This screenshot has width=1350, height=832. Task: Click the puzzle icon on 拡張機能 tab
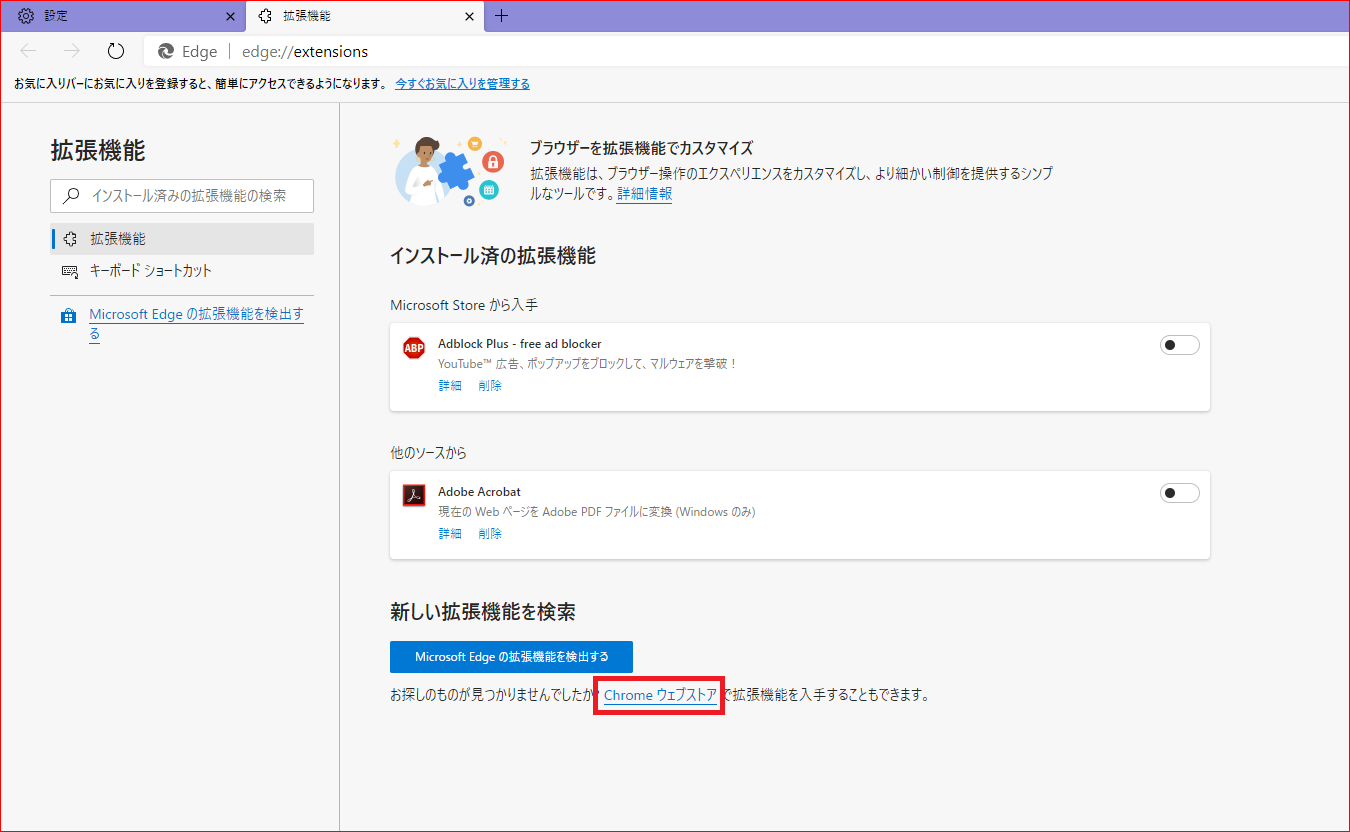pyautogui.click(x=265, y=16)
